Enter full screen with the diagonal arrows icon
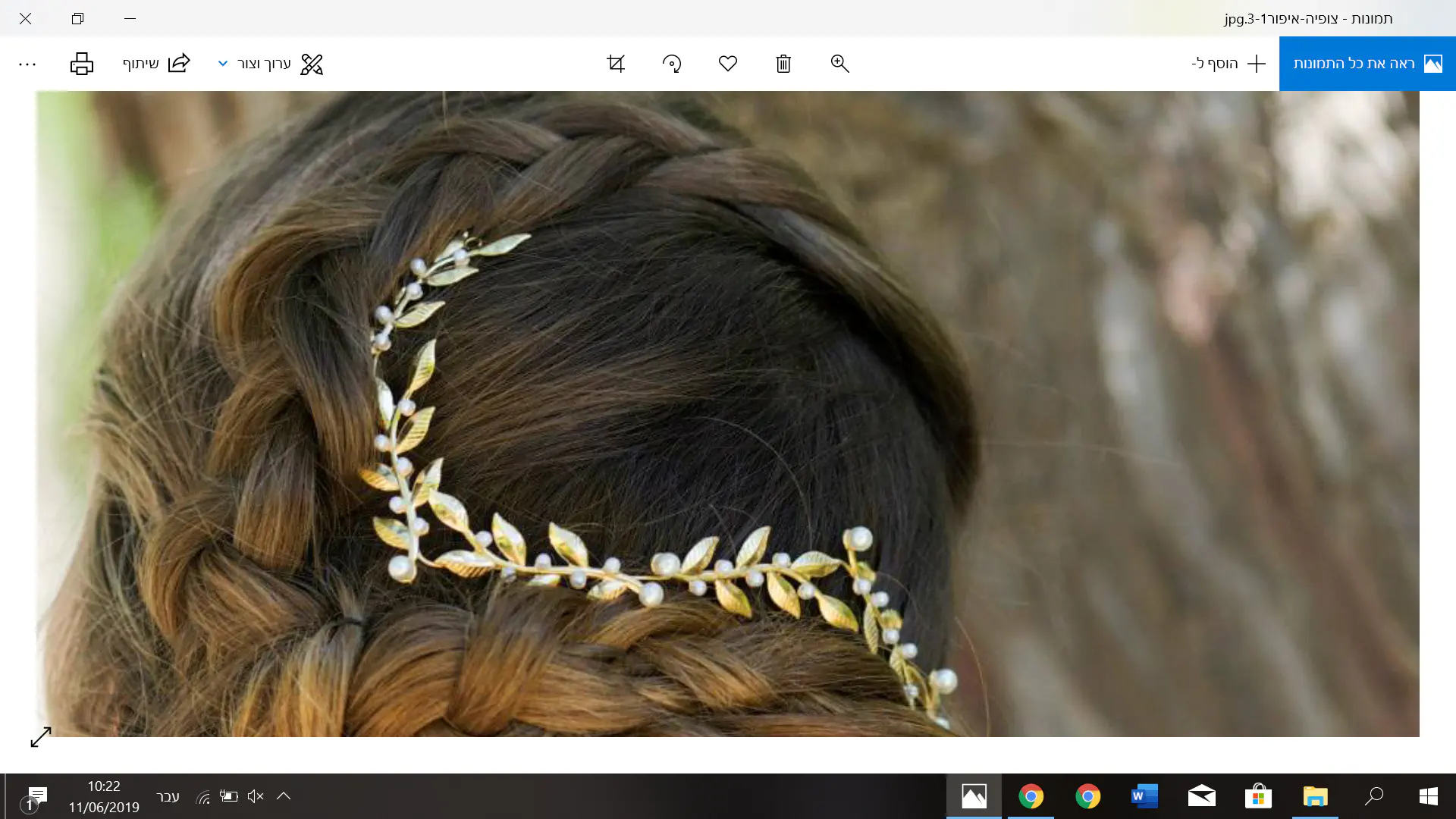1456x819 pixels. tap(41, 736)
